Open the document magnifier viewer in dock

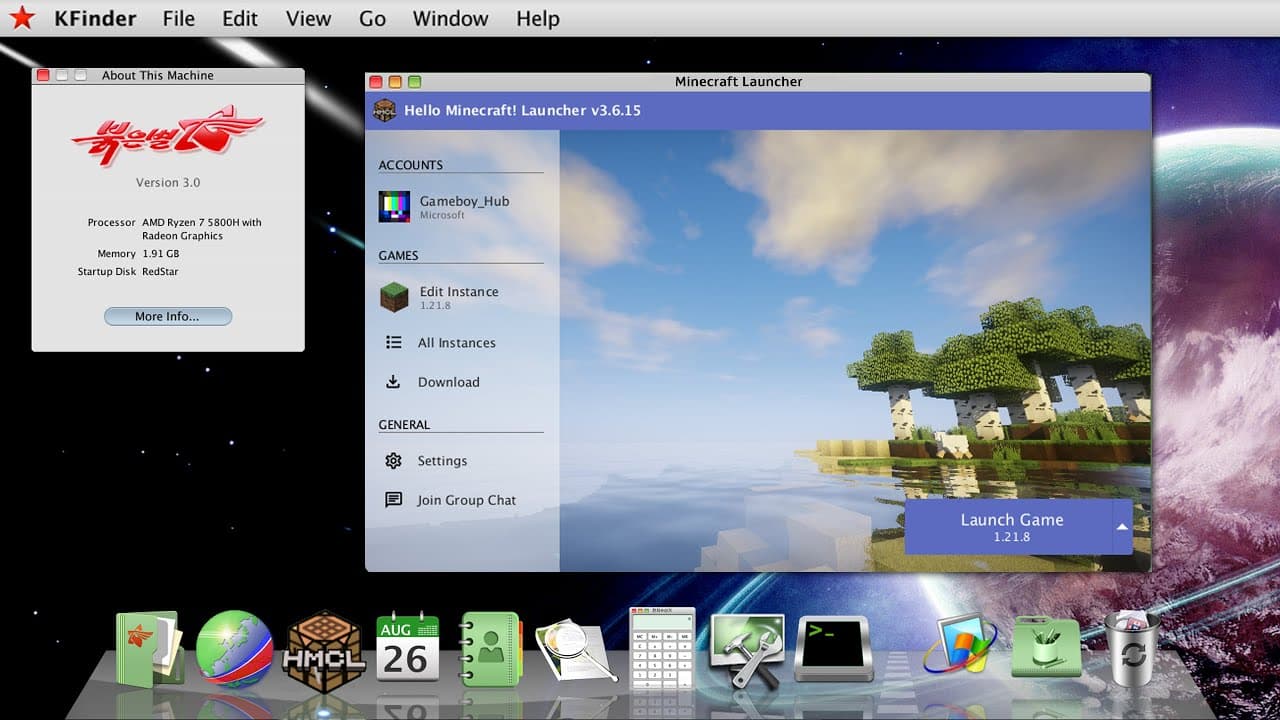[x=575, y=651]
